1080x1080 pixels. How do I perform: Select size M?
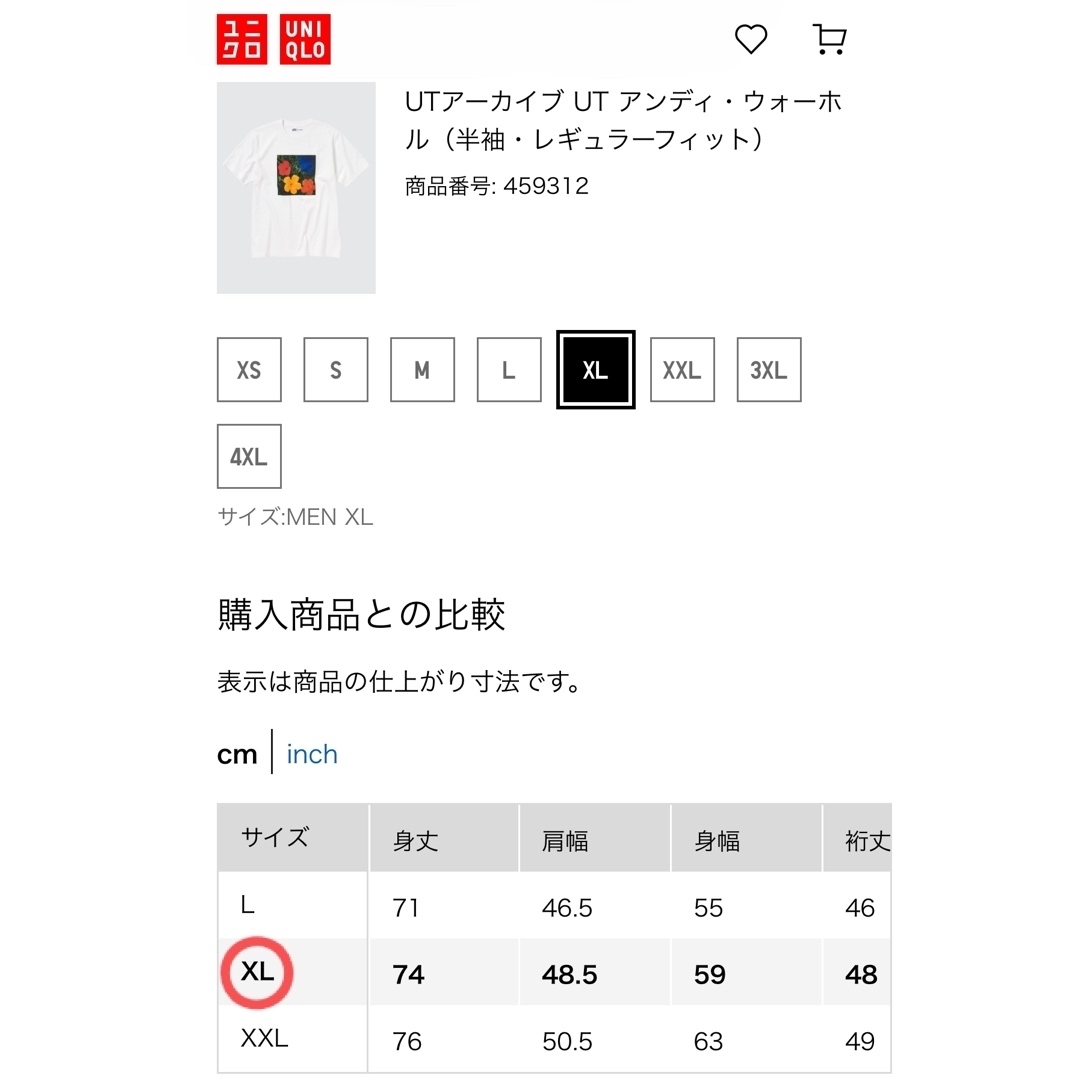click(x=422, y=370)
